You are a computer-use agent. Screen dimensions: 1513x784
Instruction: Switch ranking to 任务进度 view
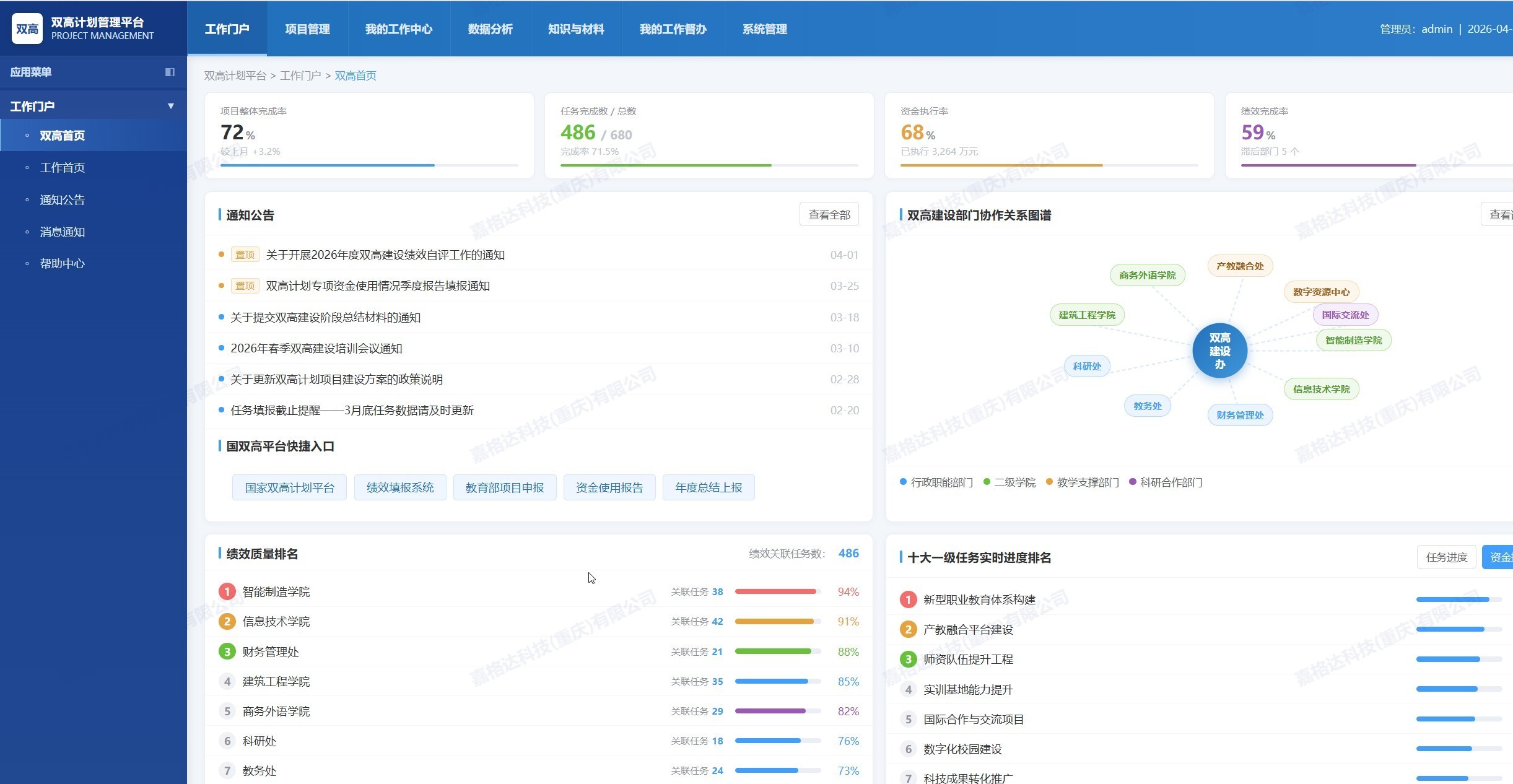point(1446,557)
